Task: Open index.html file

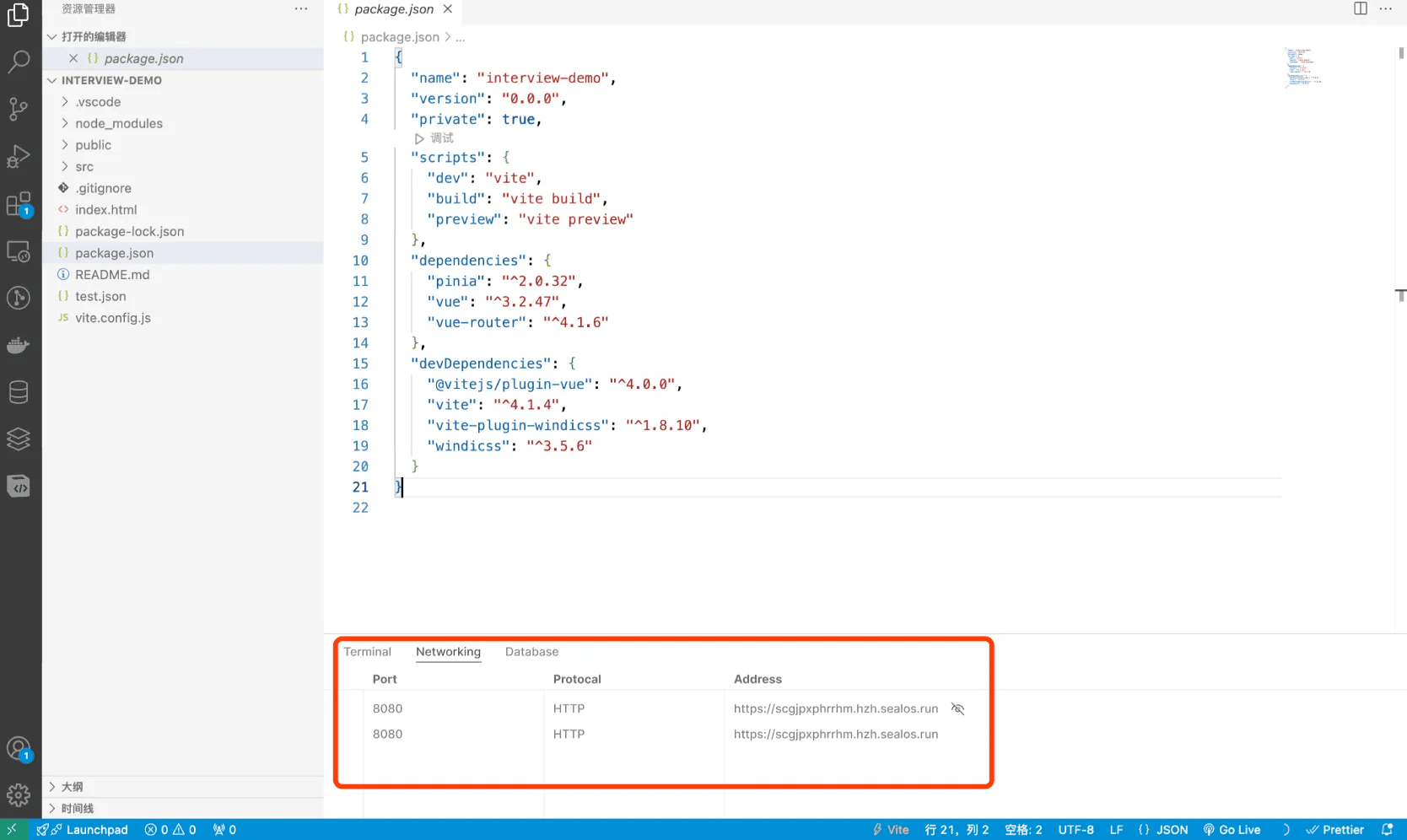Action: point(182,210)
